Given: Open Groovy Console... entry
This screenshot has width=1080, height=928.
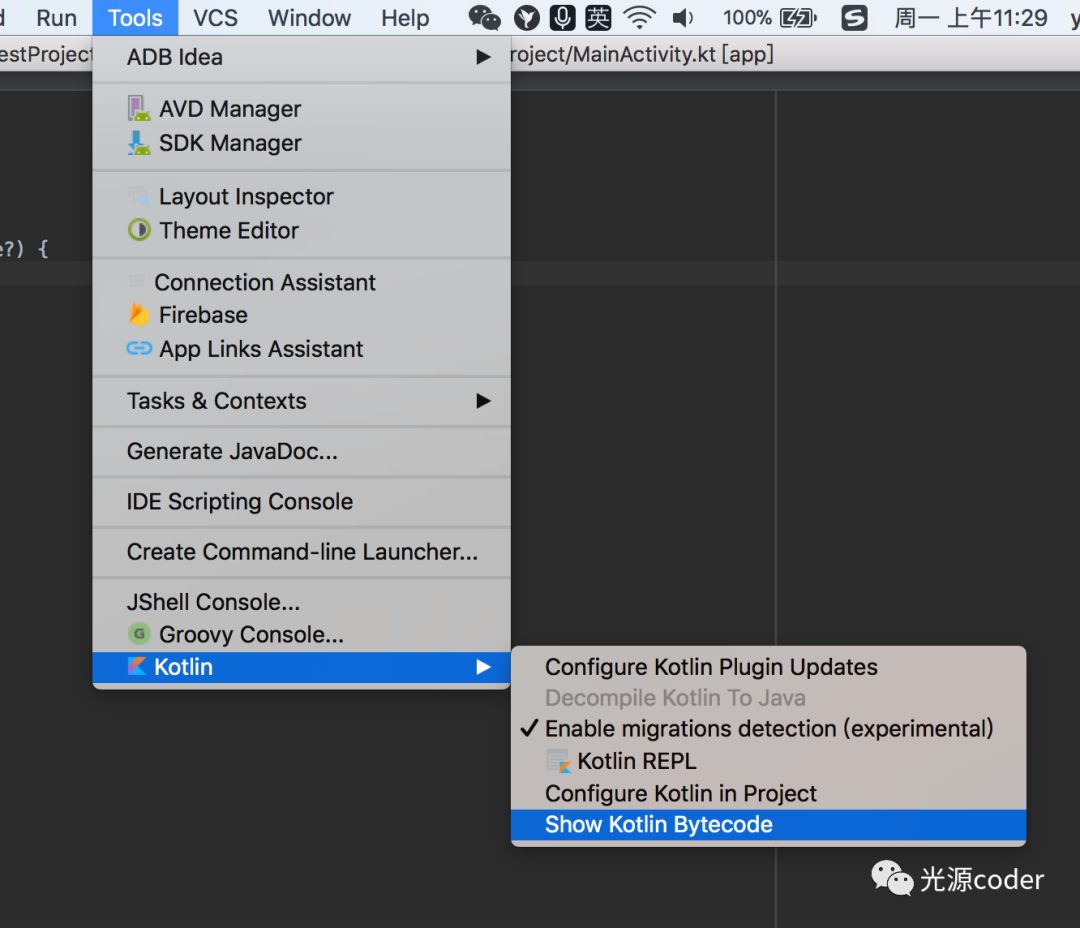Looking at the screenshot, I should coord(302,634).
